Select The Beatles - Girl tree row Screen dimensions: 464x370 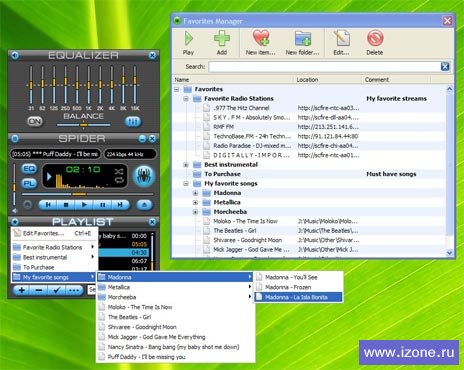[309, 231]
